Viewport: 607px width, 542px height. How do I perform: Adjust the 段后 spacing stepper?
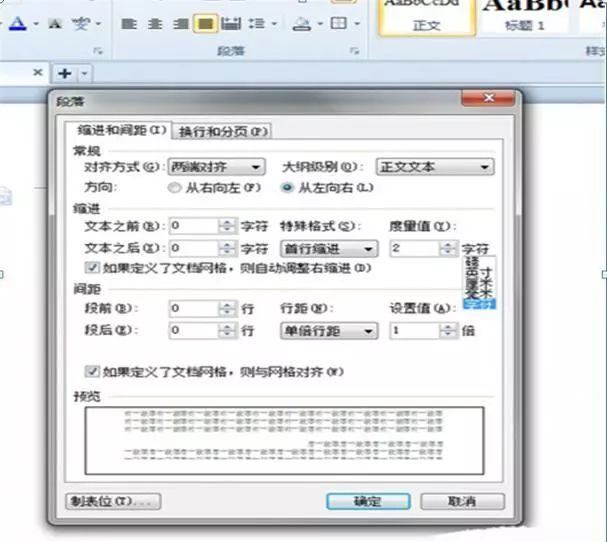pyautogui.click(x=227, y=331)
